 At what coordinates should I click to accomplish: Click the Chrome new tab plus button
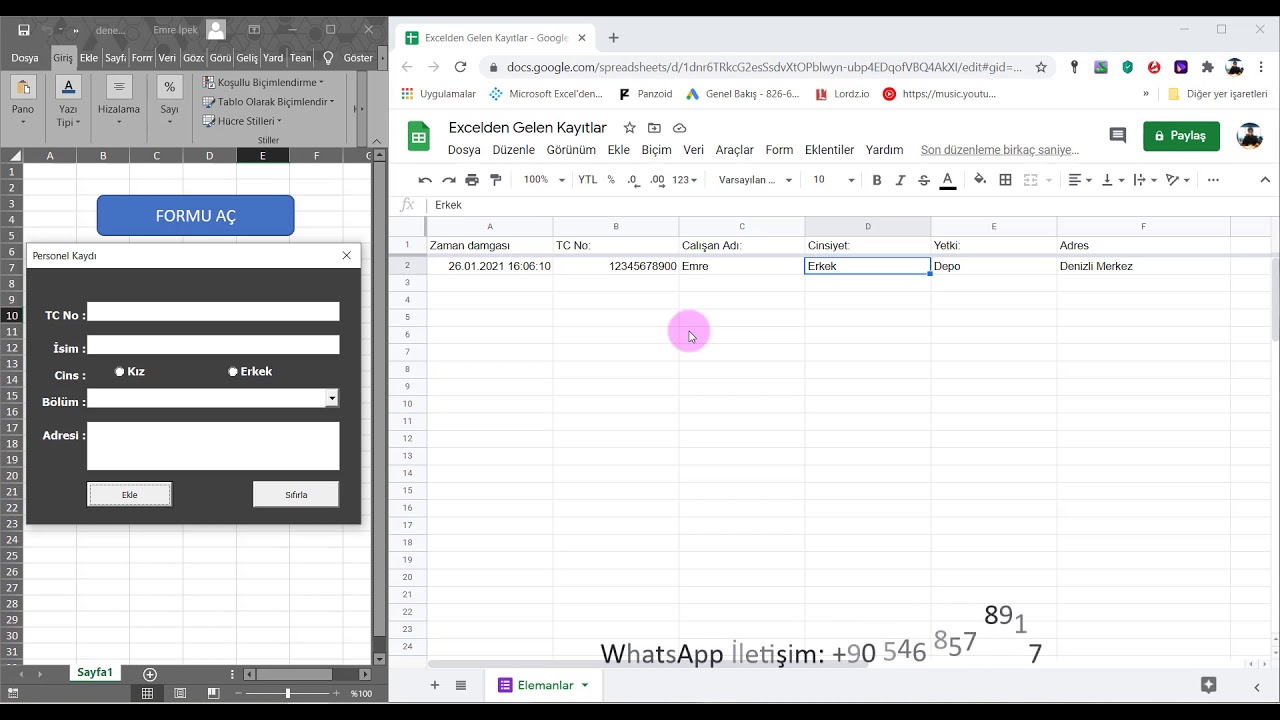[614, 38]
